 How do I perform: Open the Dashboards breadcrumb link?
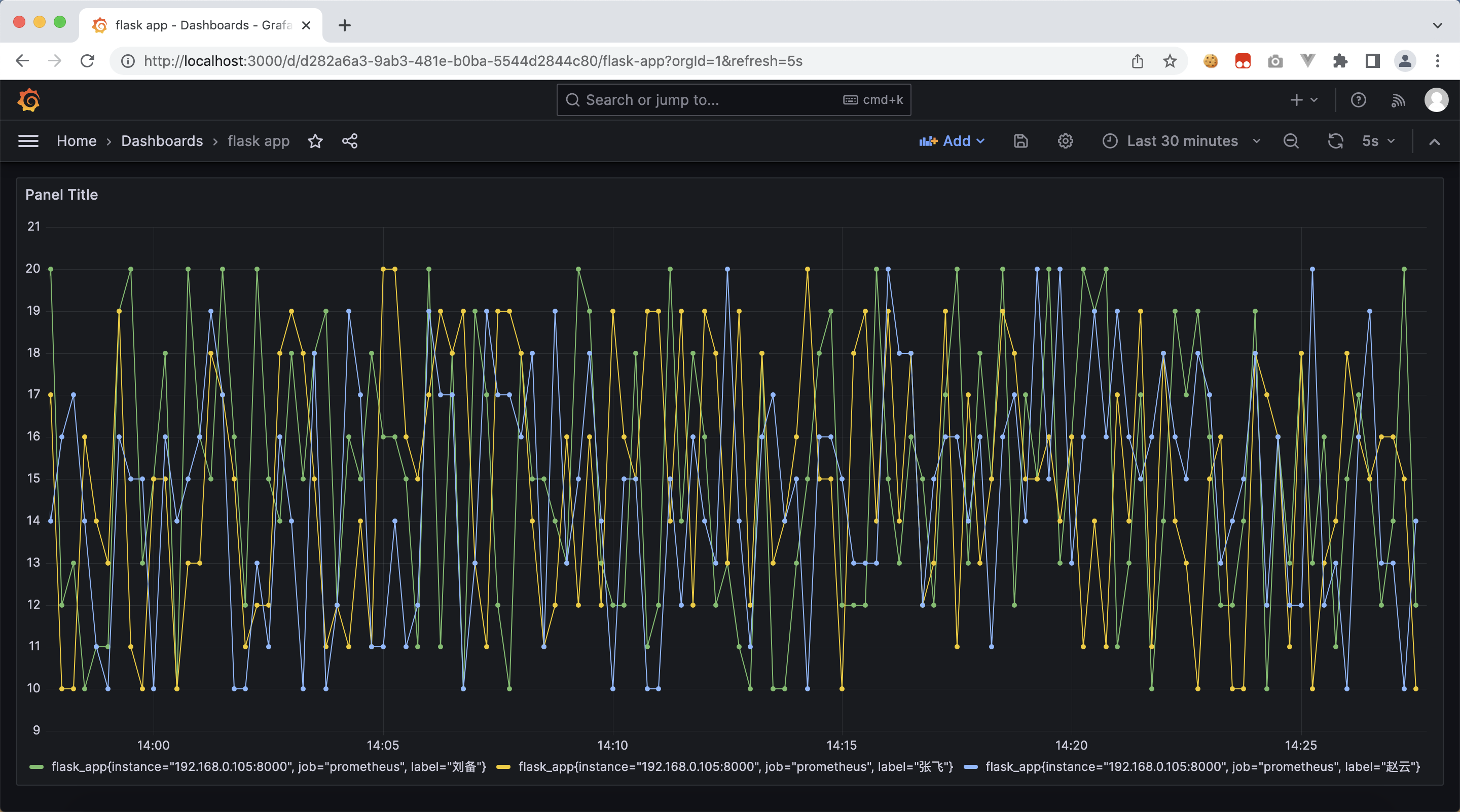[162, 141]
